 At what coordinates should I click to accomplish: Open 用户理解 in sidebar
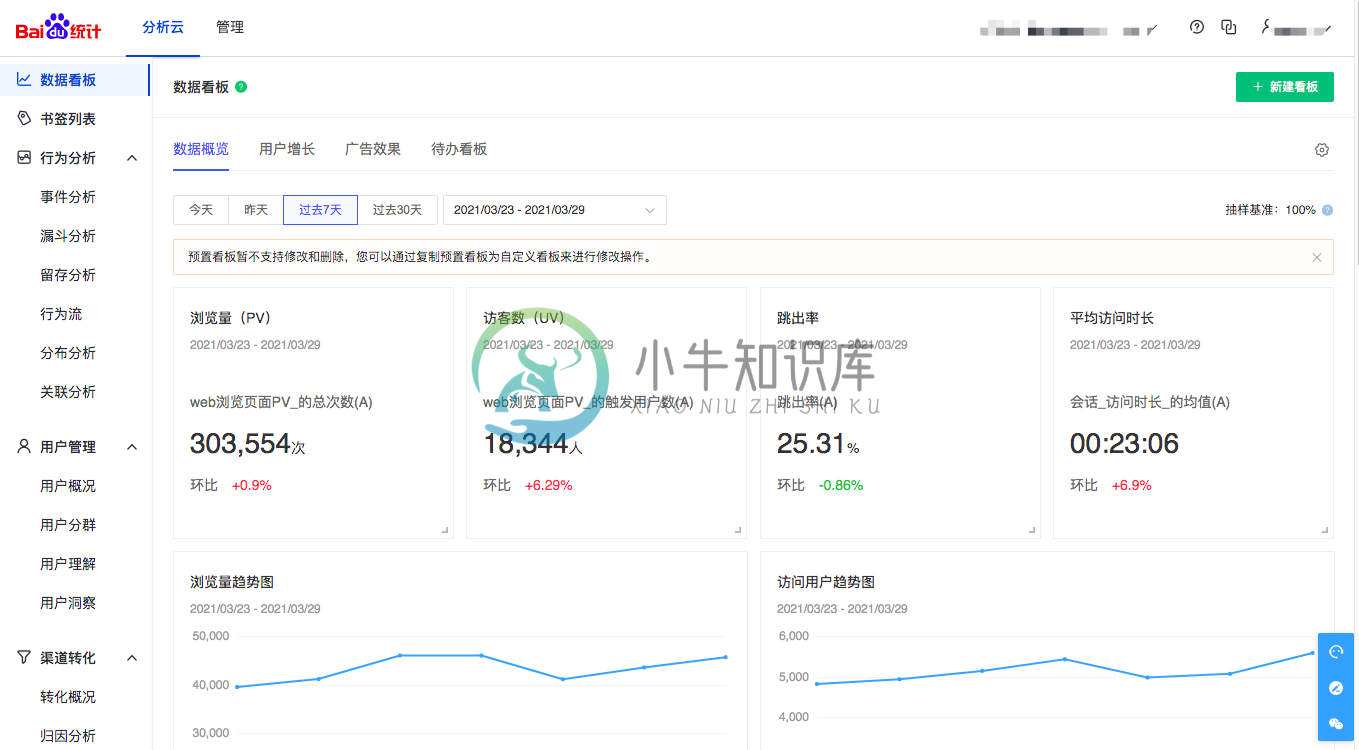point(68,564)
